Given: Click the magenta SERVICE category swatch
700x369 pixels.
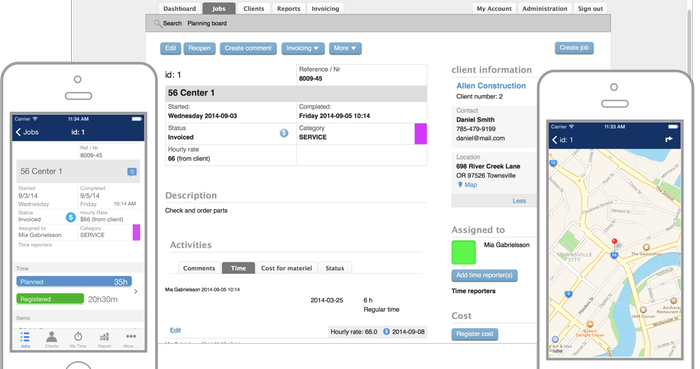Looking at the screenshot, I should click(421, 134).
